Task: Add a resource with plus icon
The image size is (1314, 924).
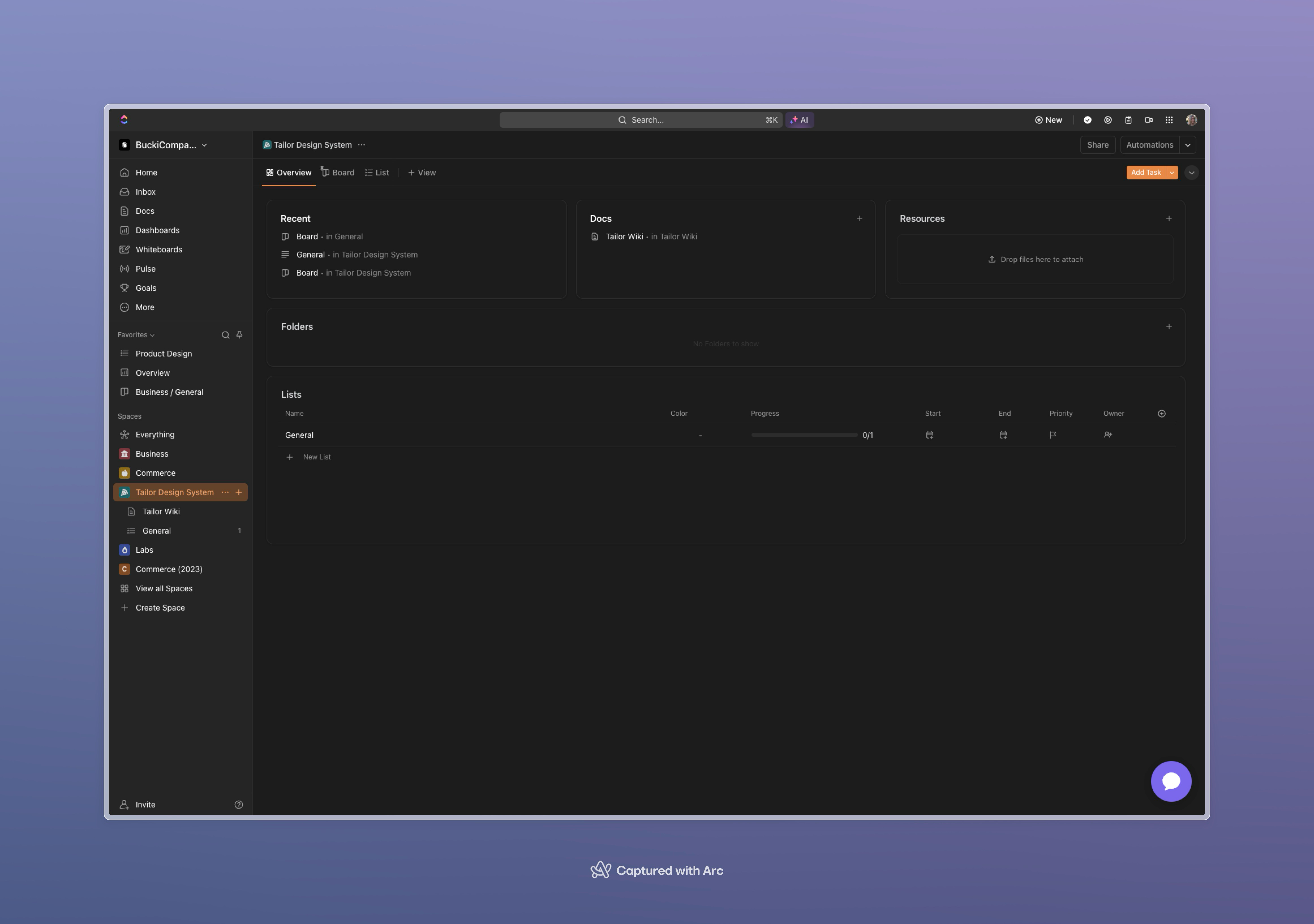Action: (1169, 219)
